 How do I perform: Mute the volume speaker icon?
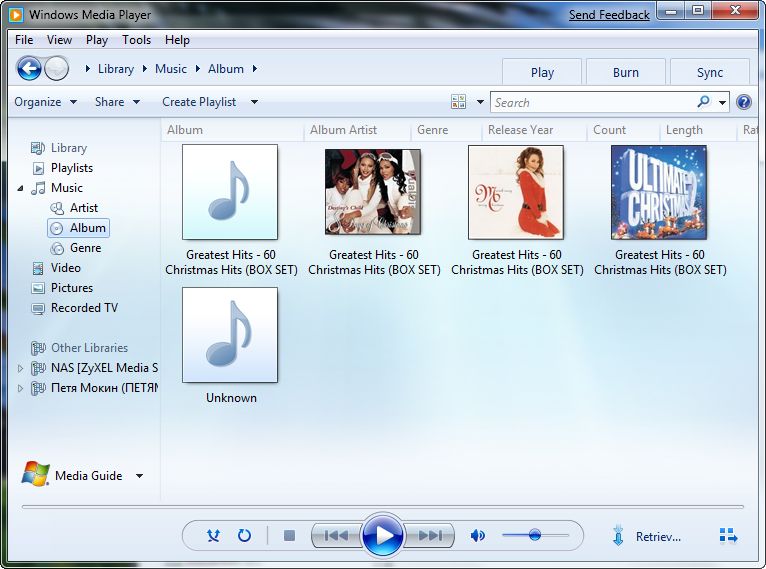pos(478,536)
